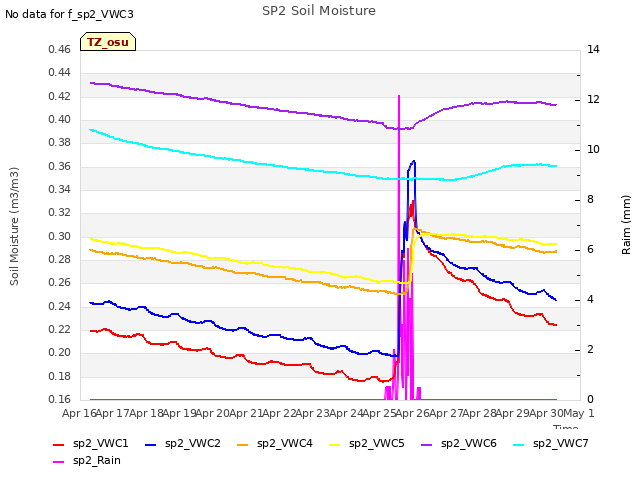This screenshot has height=480, width=640.
Task: Click the chart title SP2 Soil Moisture
Action: click(319, 11)
